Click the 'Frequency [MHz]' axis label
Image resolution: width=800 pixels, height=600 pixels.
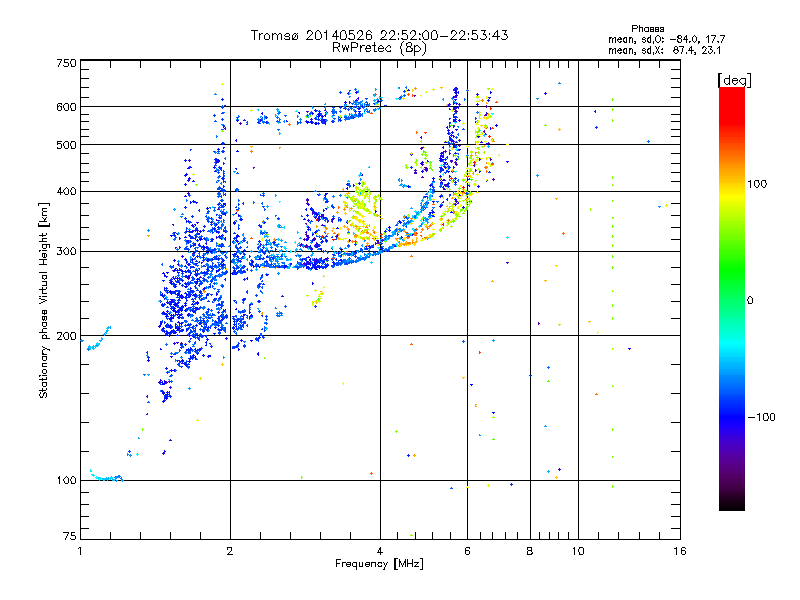tap(379, 564)
